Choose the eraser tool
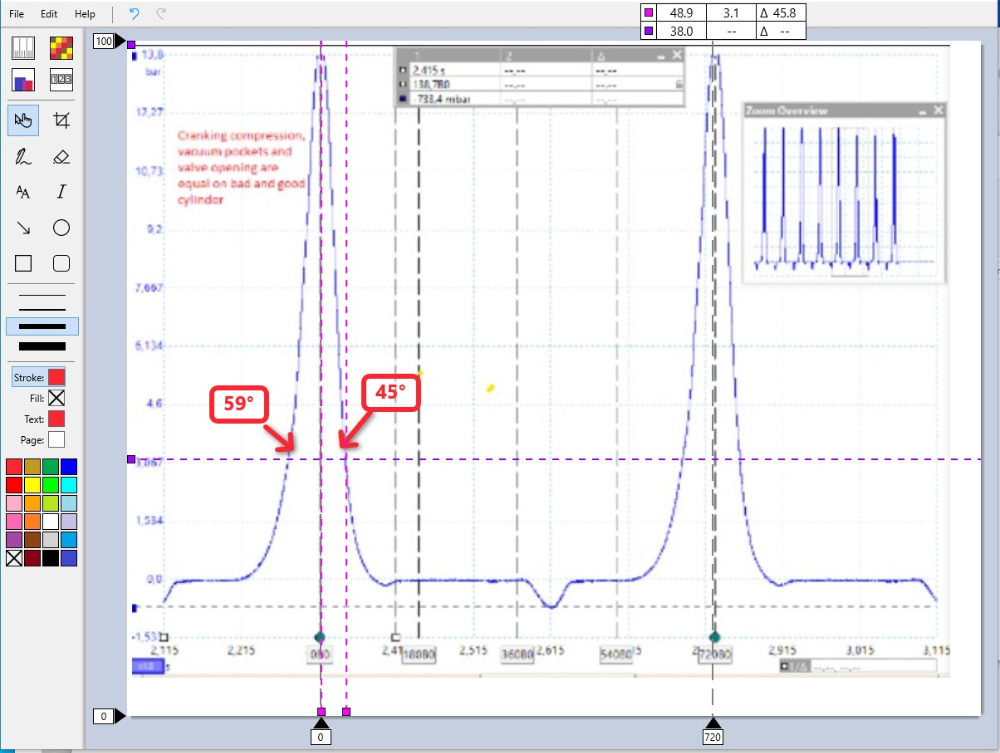The image size is (1000, 753). point(61,157)
